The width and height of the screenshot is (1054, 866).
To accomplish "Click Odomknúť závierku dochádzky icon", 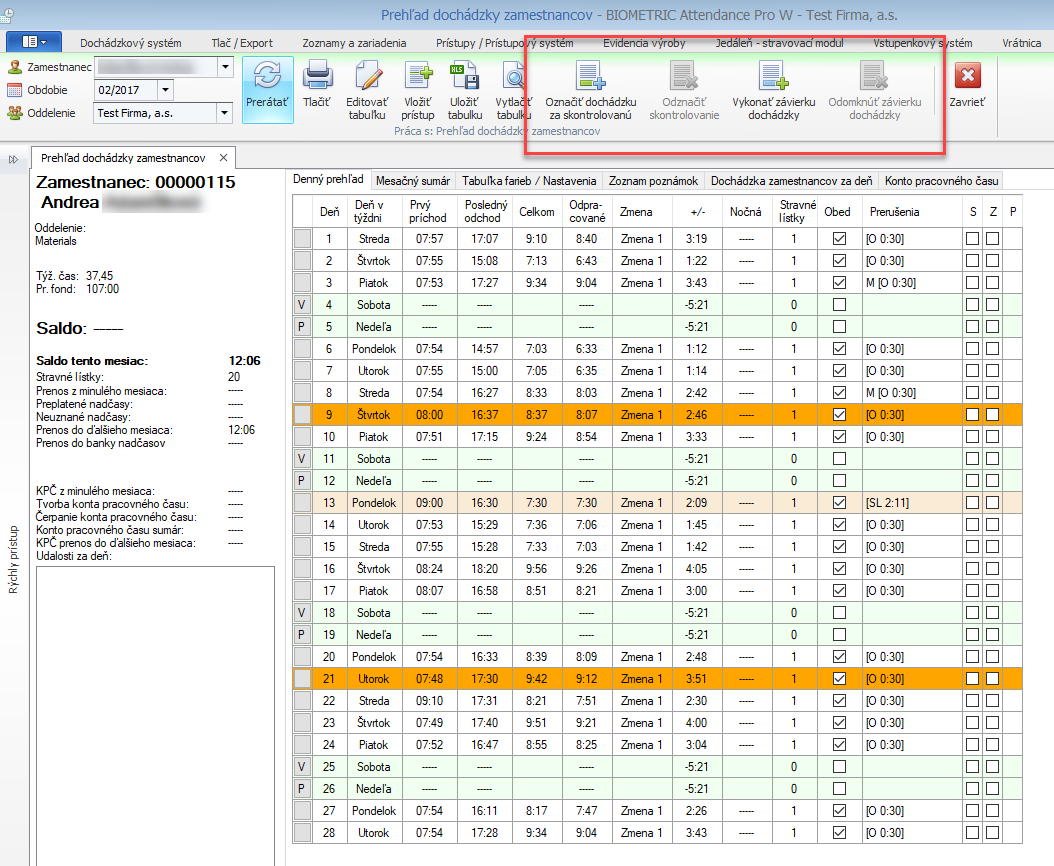I will point(875,75).
